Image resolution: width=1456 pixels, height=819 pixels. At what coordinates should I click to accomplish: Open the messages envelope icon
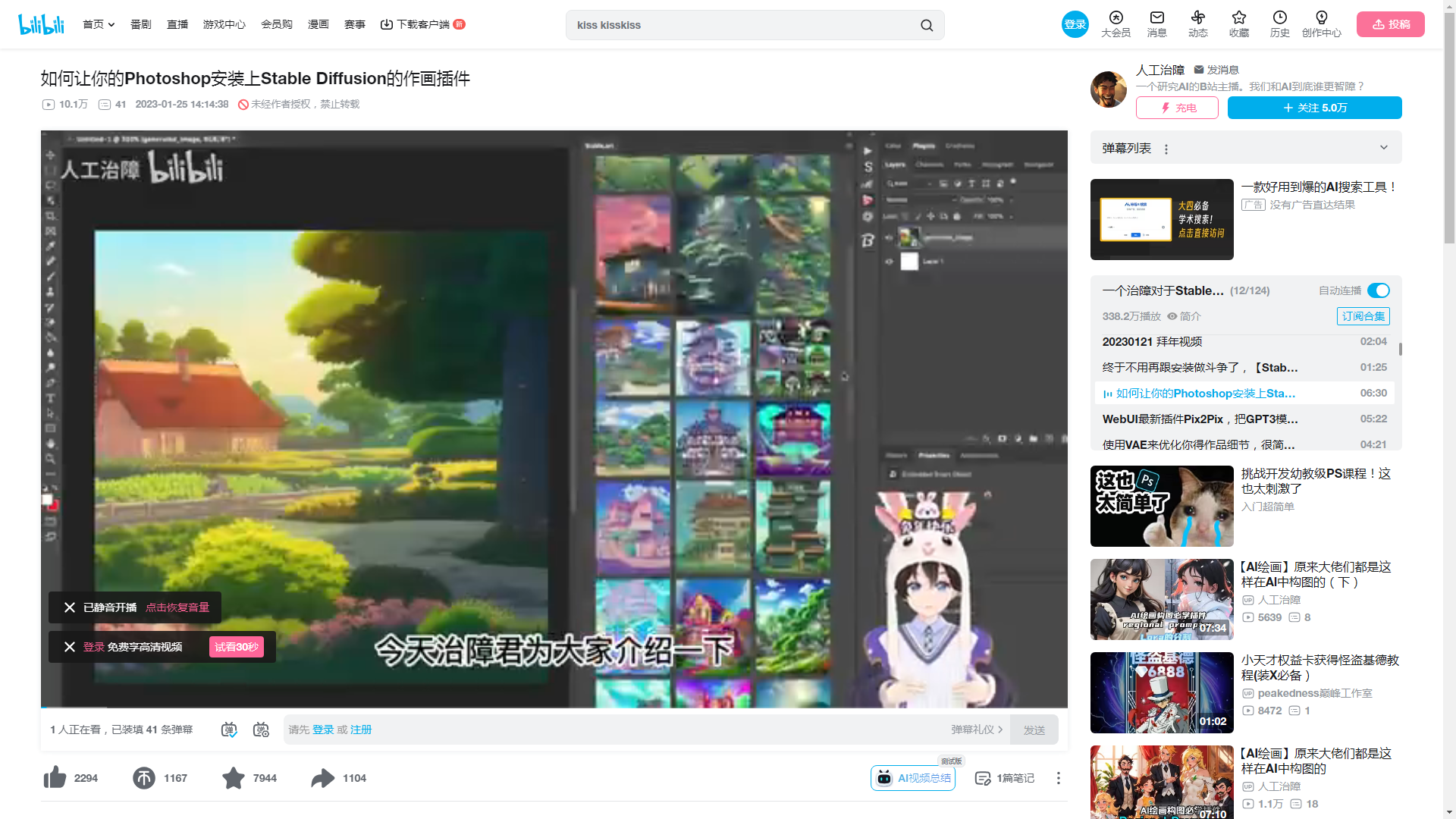tap(1156, 18)
